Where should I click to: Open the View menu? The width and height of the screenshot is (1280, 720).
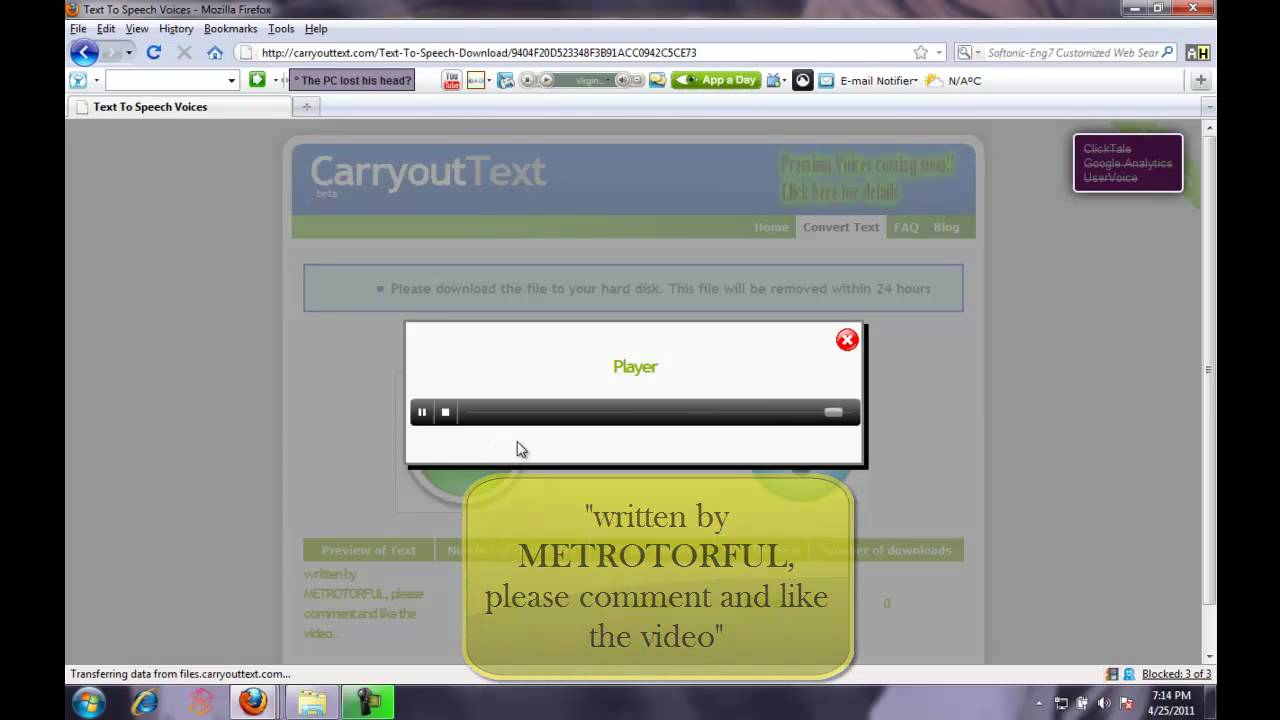click(137, 29)
